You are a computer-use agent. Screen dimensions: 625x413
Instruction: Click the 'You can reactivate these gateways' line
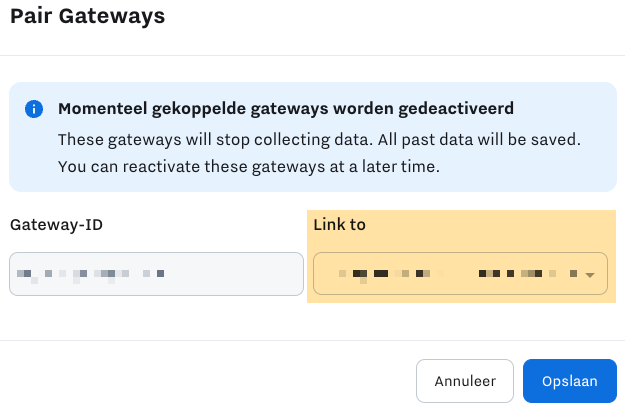pos(250,164)
